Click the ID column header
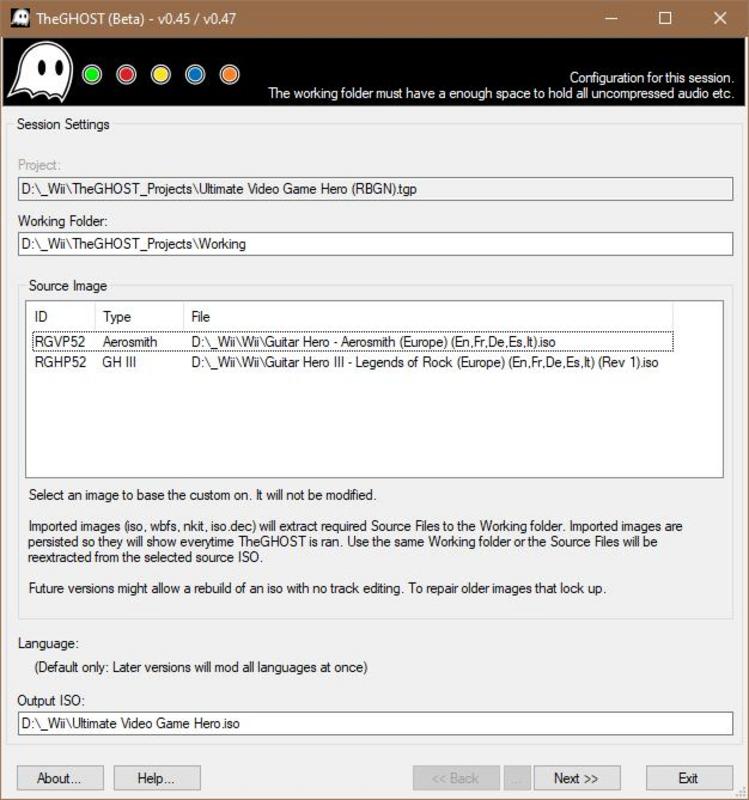The height and width of the screenshot is (800, 749). 61,317
